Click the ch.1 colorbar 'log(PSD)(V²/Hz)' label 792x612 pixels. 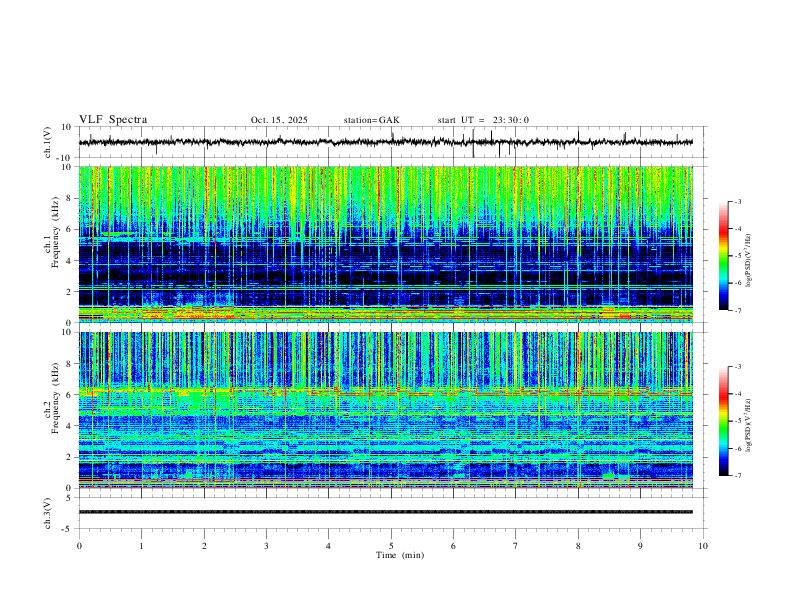pyautogui.click(x=749, y=261)
